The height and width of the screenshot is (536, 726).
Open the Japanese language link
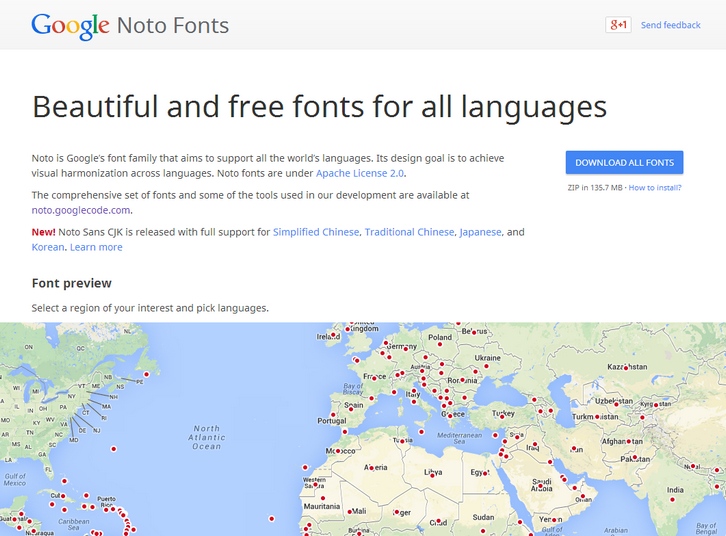(480, 232)
